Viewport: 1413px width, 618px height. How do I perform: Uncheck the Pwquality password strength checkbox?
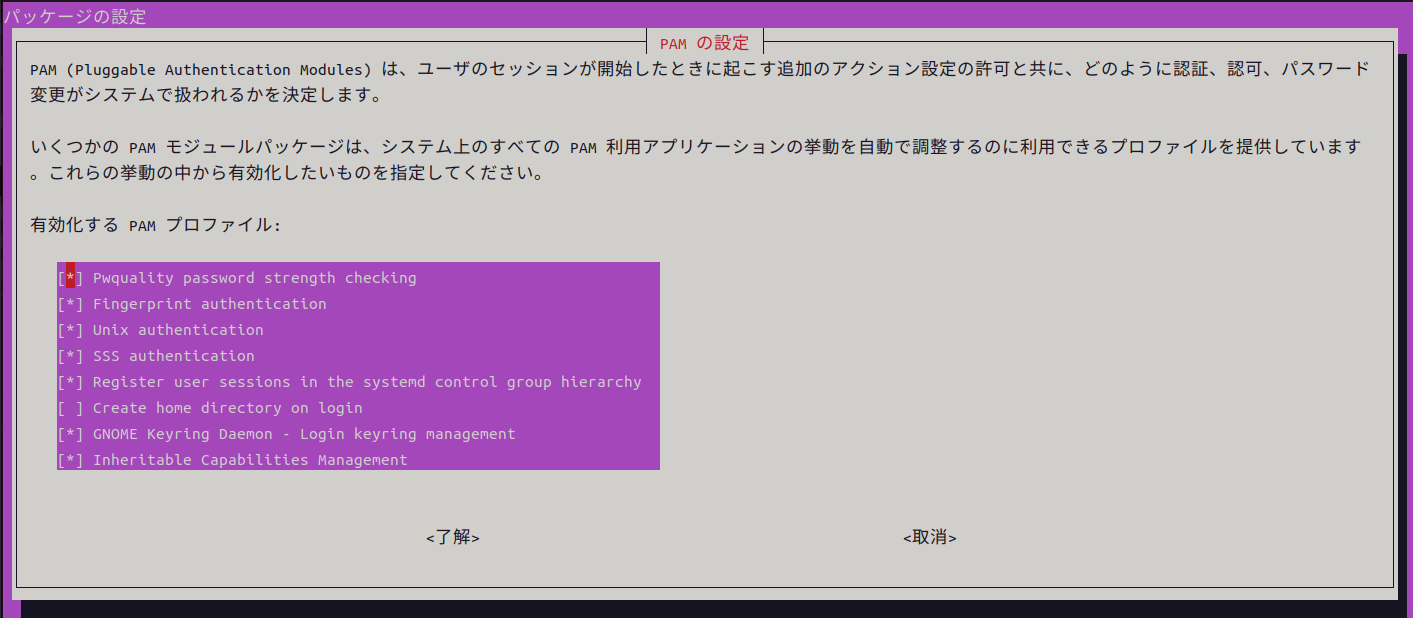[70, 278]
